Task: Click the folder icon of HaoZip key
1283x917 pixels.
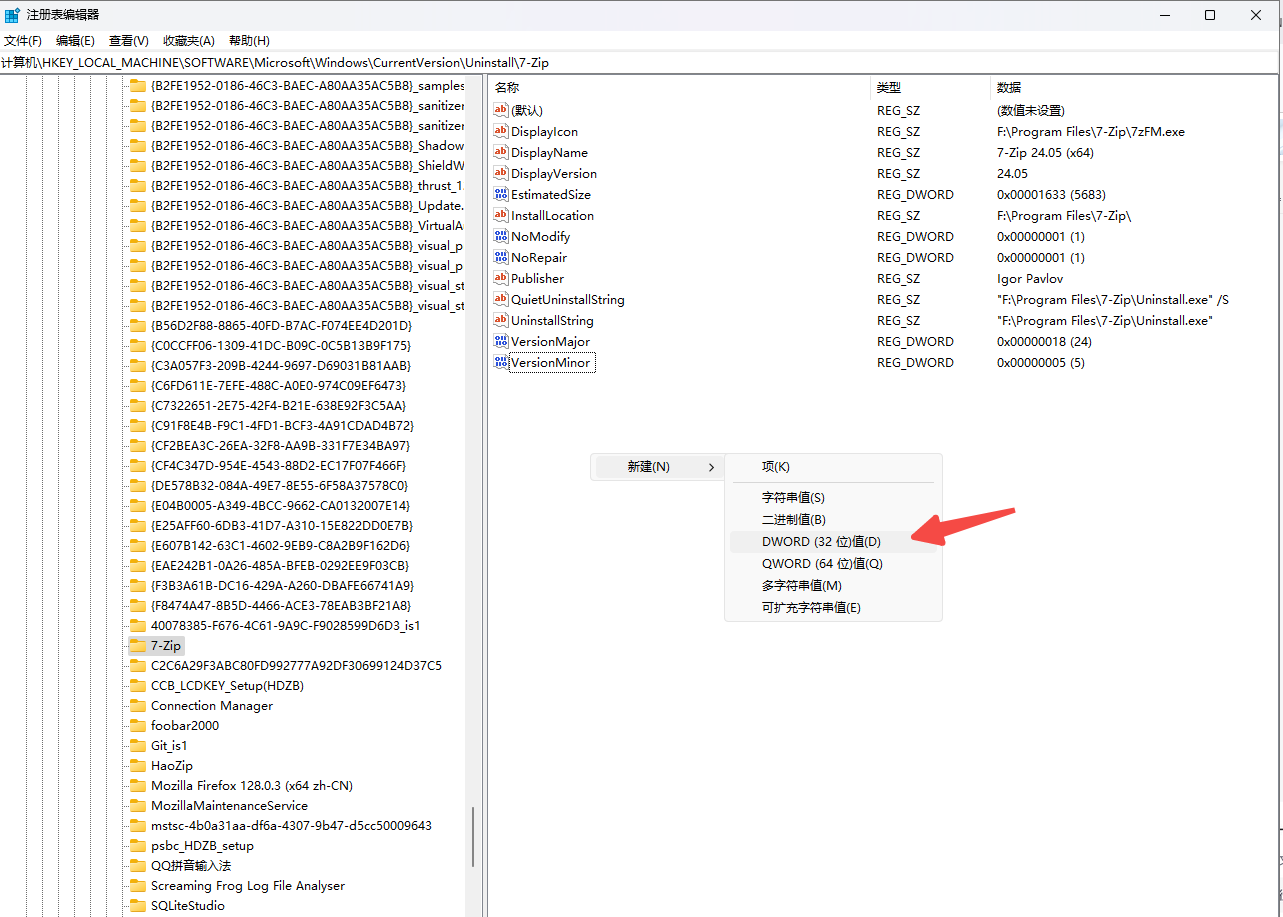Action: (138, 766)
